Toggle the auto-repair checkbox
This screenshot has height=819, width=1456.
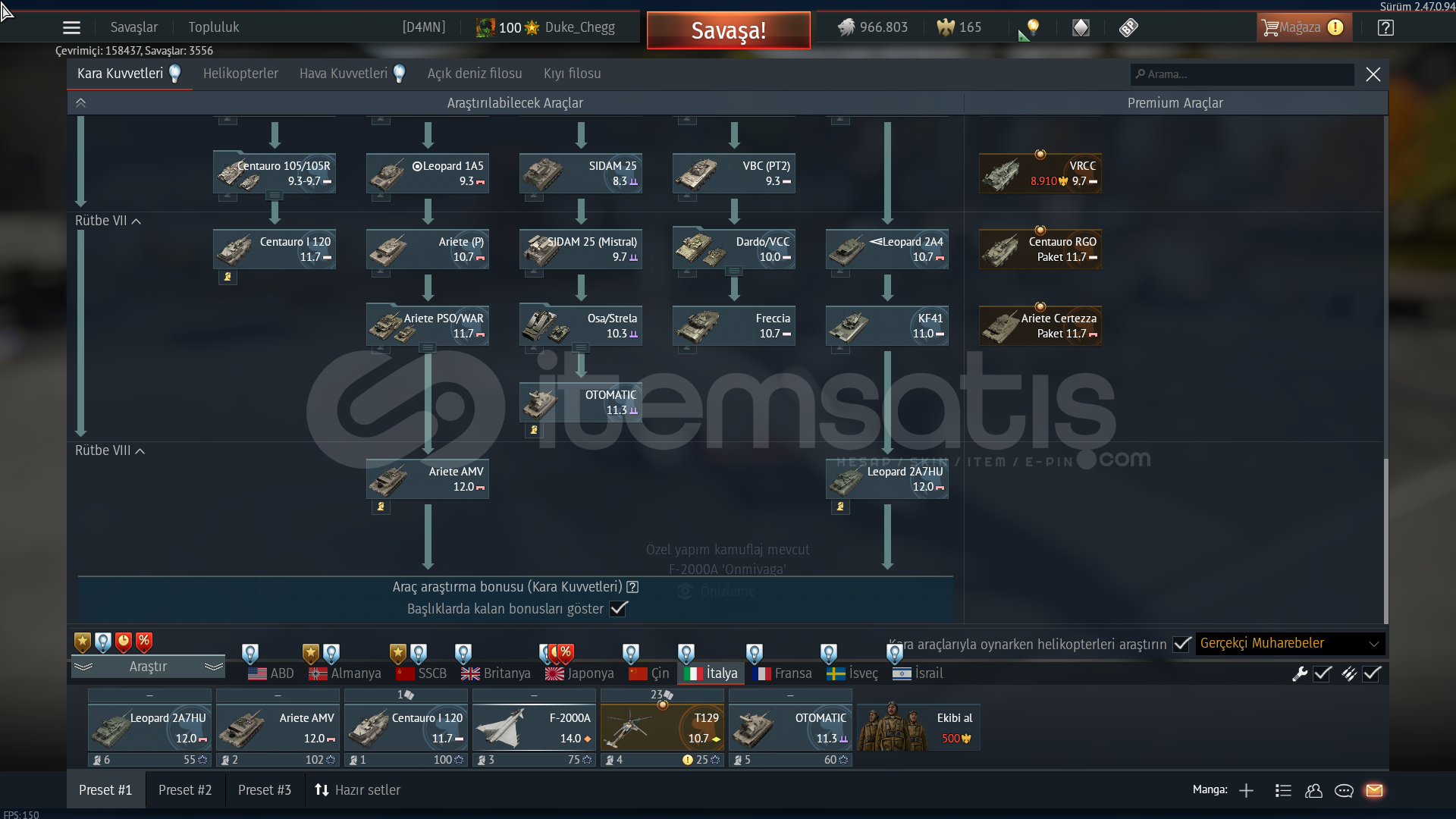[x=1323, y=673]
